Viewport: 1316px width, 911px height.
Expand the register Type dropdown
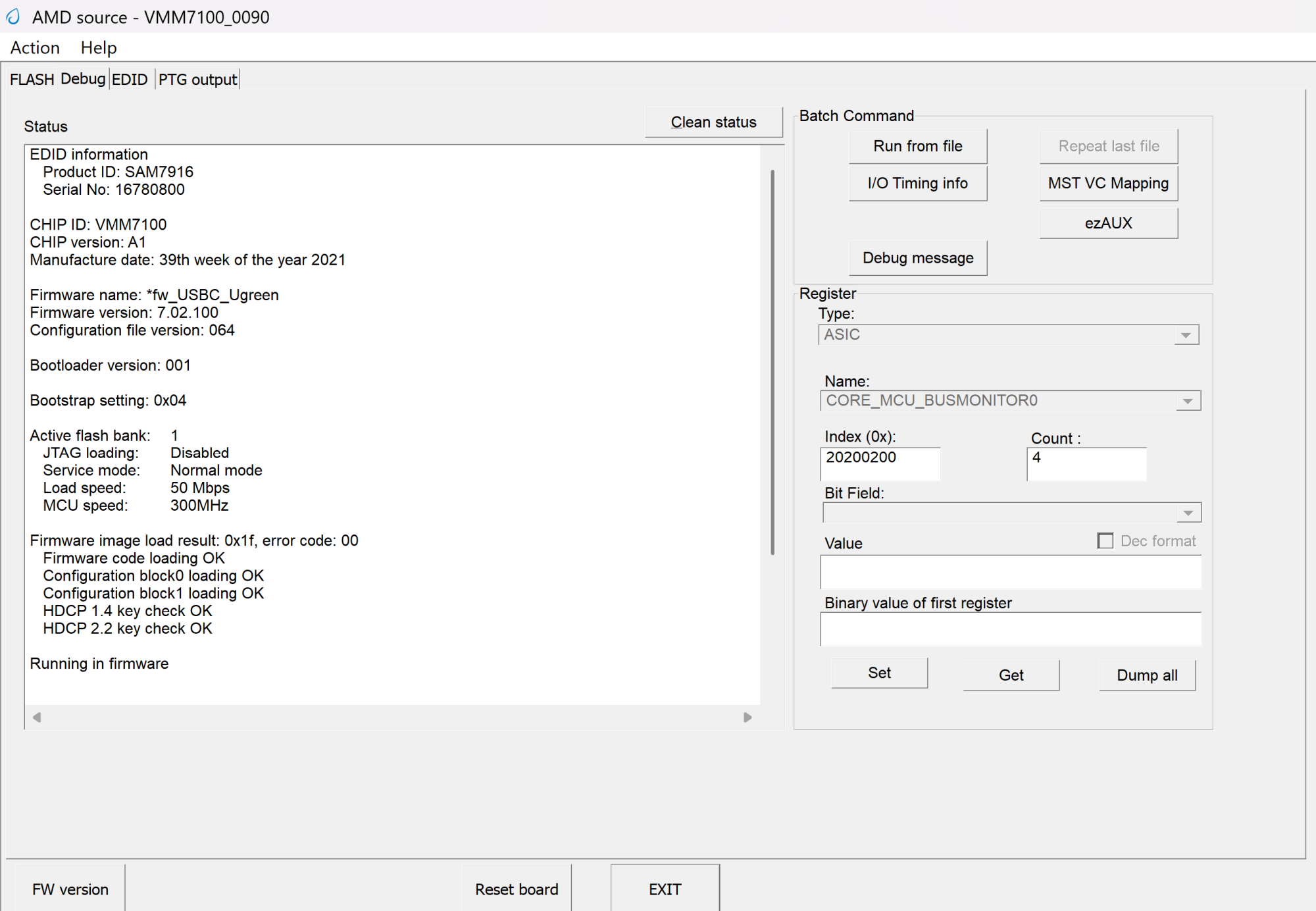pyautogui.click(x=1185, y=335)
